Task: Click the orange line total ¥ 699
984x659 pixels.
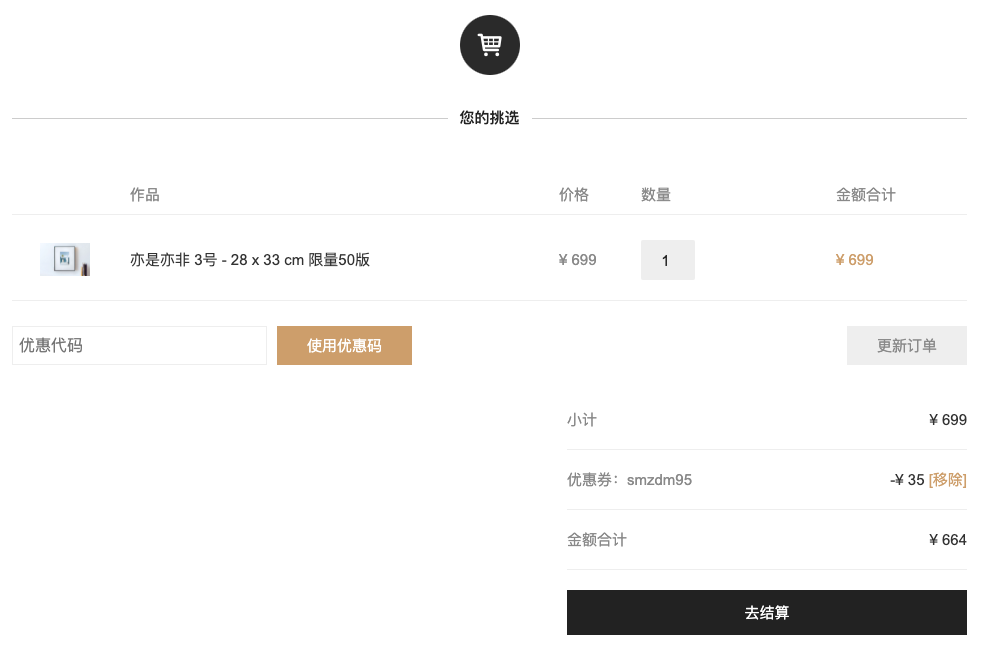Action: [854, 260]
